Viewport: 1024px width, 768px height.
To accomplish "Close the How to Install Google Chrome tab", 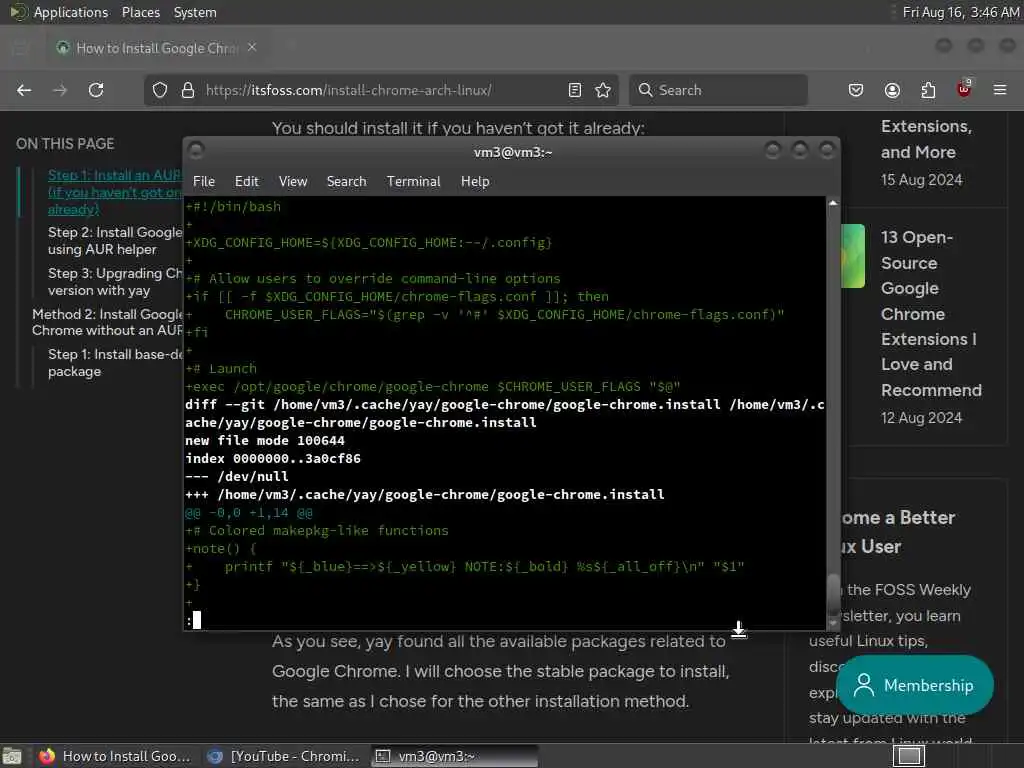I will pyautogui.click(x=252, y=47).
